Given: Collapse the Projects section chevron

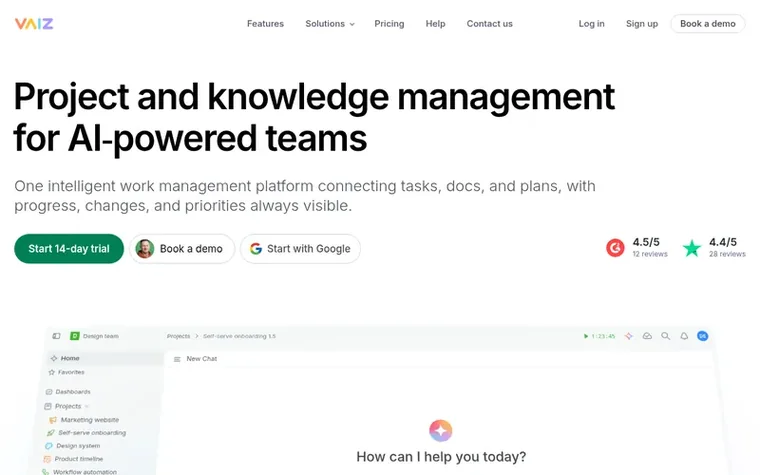Looking at the screenshot, I should pyautogui.click(x=87, y=406).
